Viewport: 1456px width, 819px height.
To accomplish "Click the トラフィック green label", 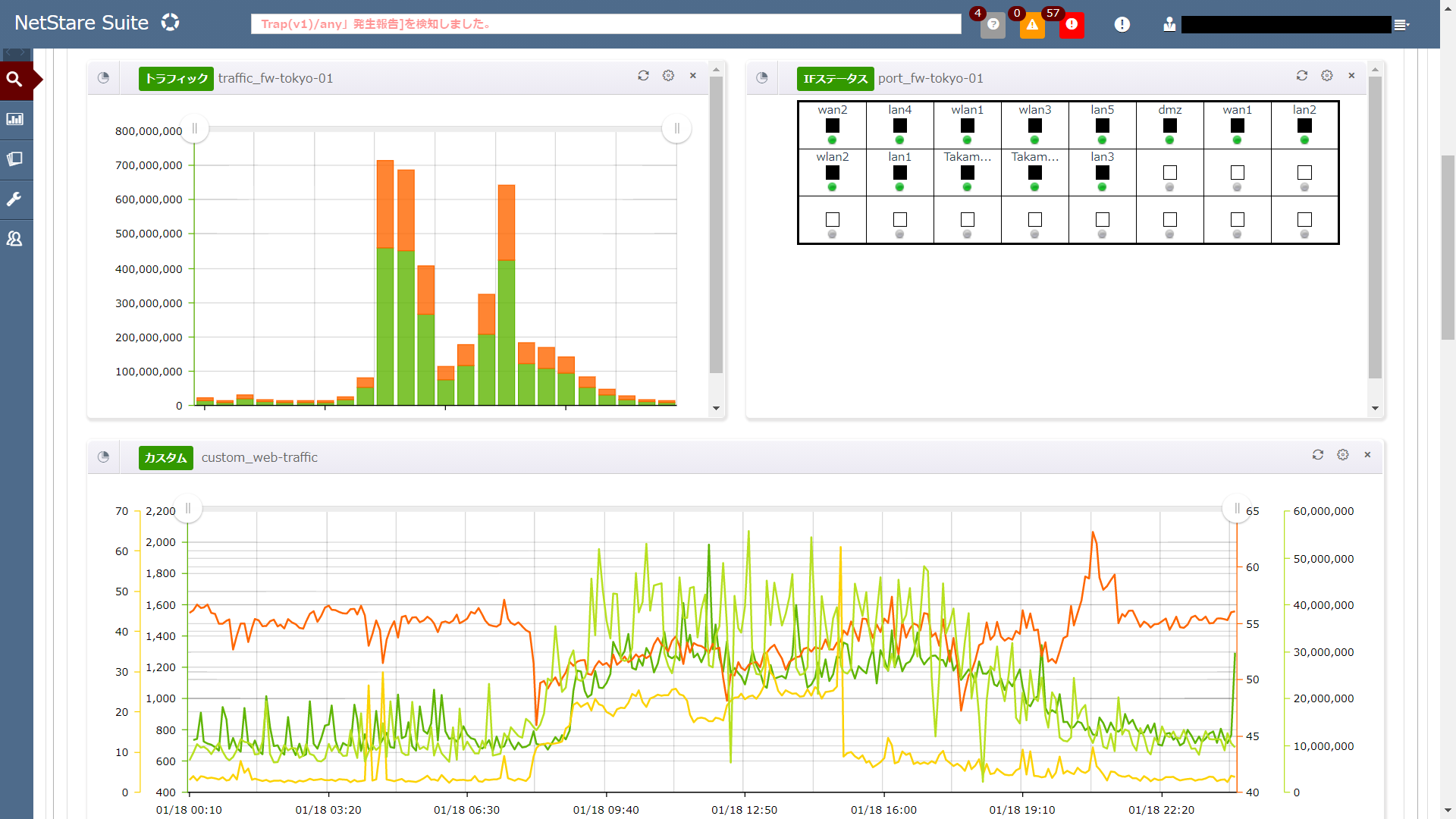I will pyautogui.click(x=176, y=78).
